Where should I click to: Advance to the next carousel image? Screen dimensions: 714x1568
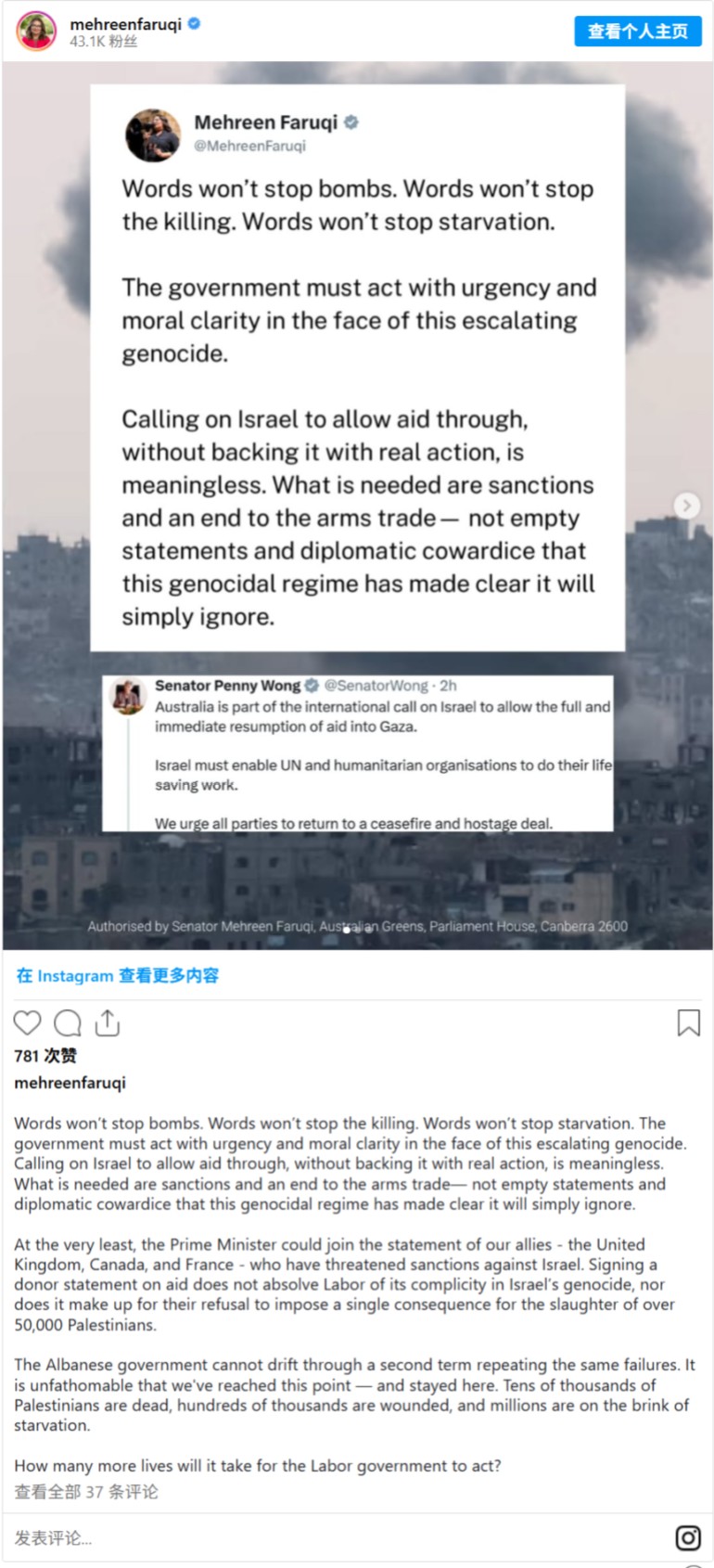tap(686, 506)
